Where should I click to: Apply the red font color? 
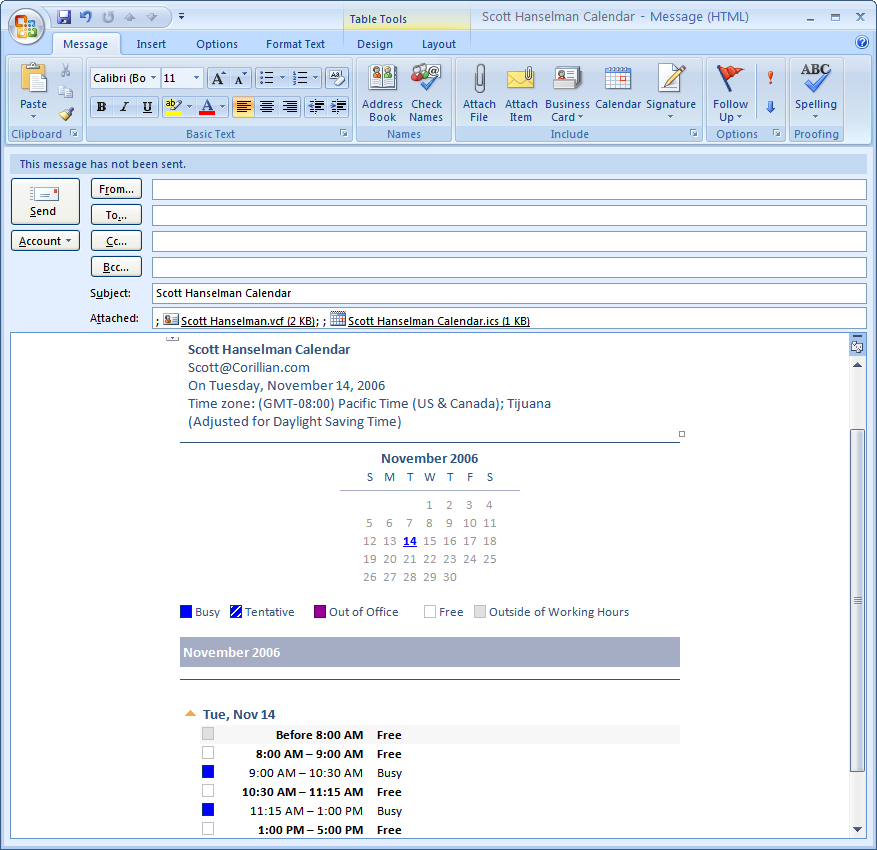point(207,107)
